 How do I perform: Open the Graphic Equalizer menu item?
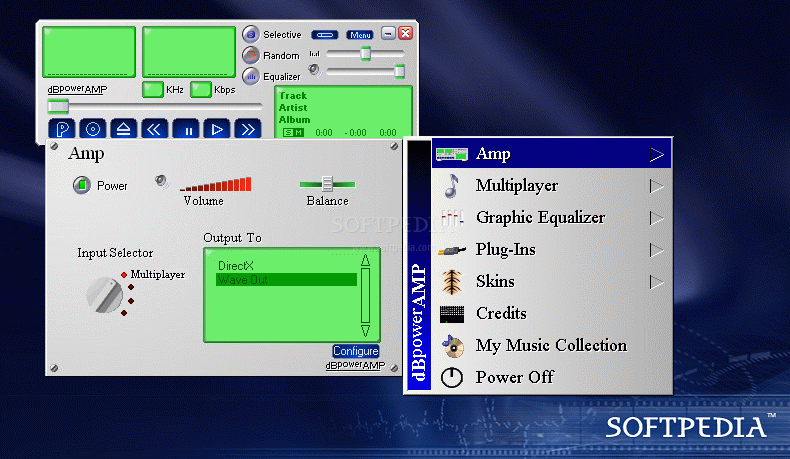[552, 218]
